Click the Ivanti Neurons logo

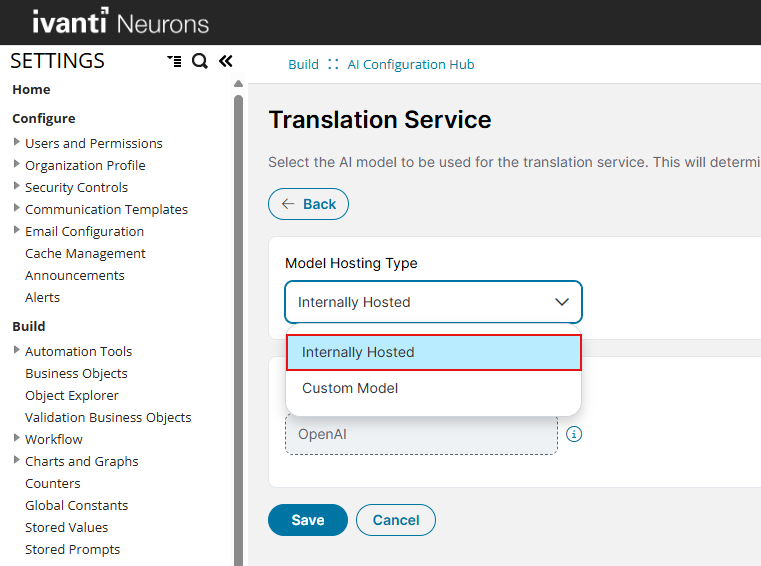point(120,22)
